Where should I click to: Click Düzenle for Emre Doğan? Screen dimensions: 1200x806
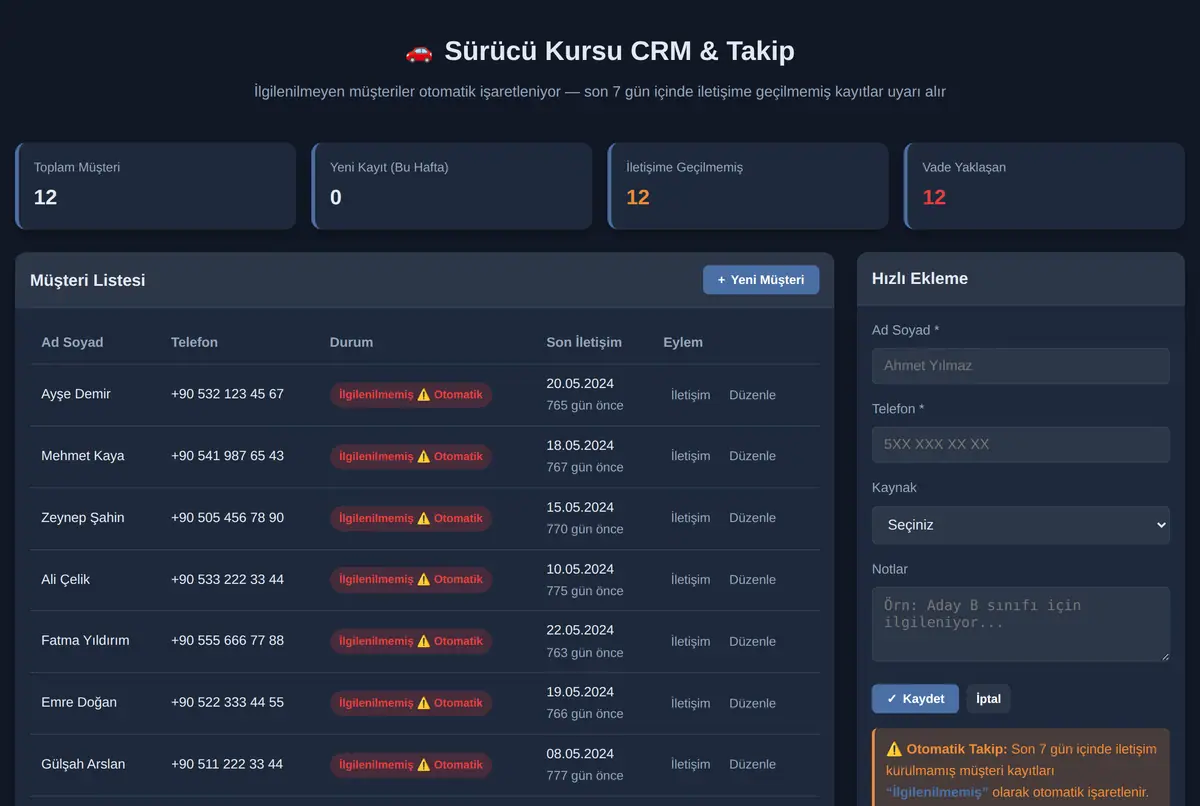(x=752, y=703)
